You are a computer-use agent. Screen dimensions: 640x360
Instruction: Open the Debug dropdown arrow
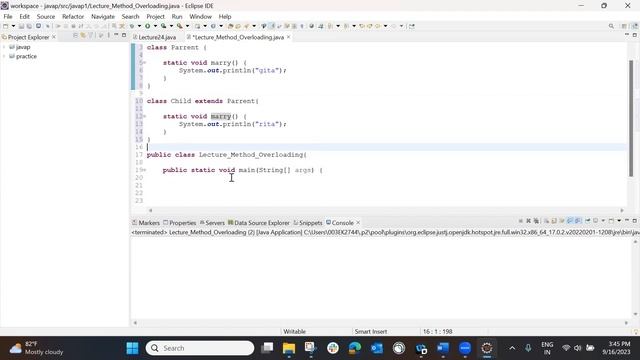(x=139, y=26)
